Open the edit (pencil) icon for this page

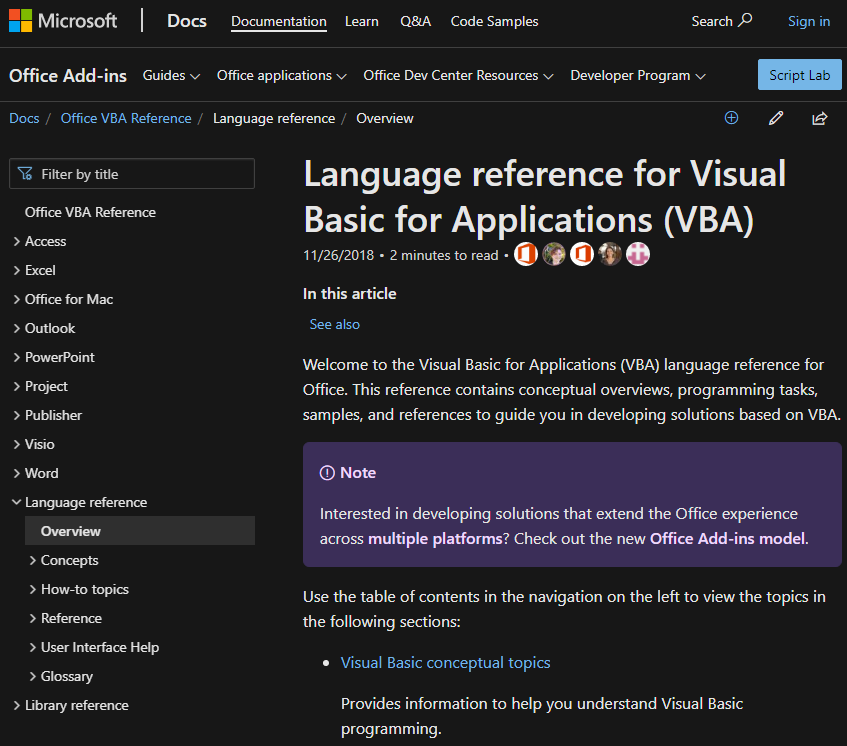[x=775, y=118]
